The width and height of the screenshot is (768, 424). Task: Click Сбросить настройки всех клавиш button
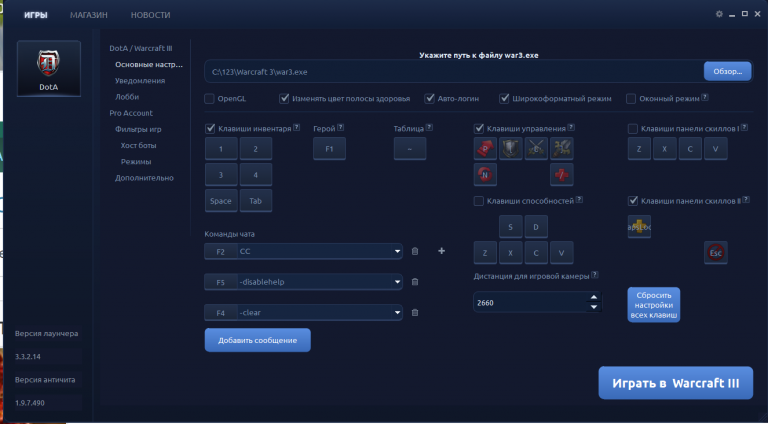coord(653,305)
